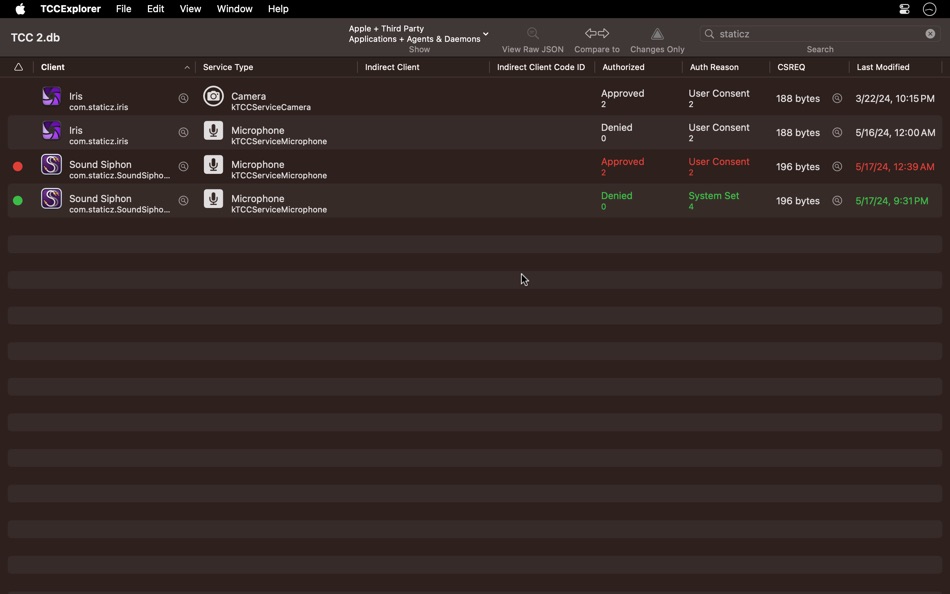Select System Set auth reason
Image resolution: width=950 pixels, height=594 pixels.
(714, 196)
